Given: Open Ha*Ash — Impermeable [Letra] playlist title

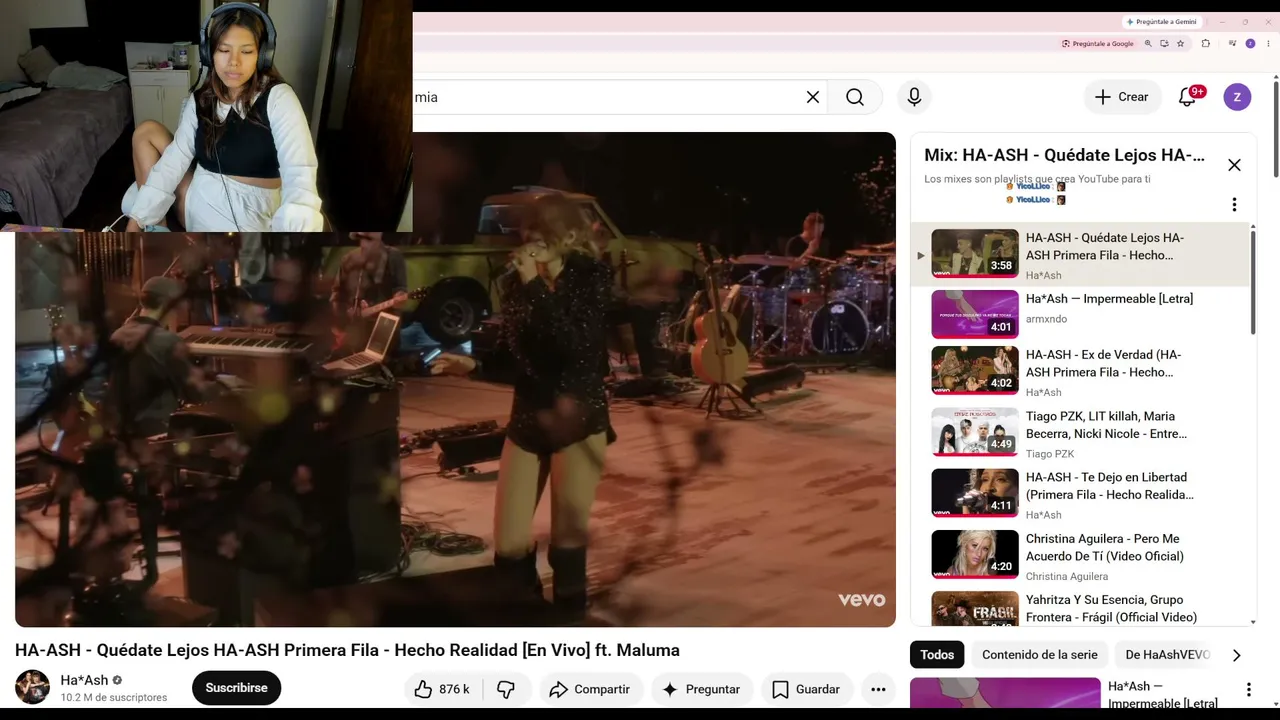Looking at the screenshot, I should coord(1109,299).
